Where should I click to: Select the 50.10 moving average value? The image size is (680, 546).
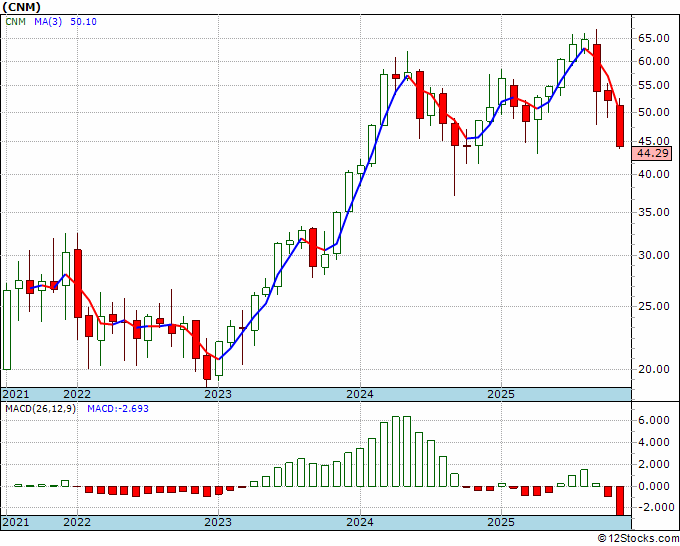pyautogui.click(x=83, y=22)
